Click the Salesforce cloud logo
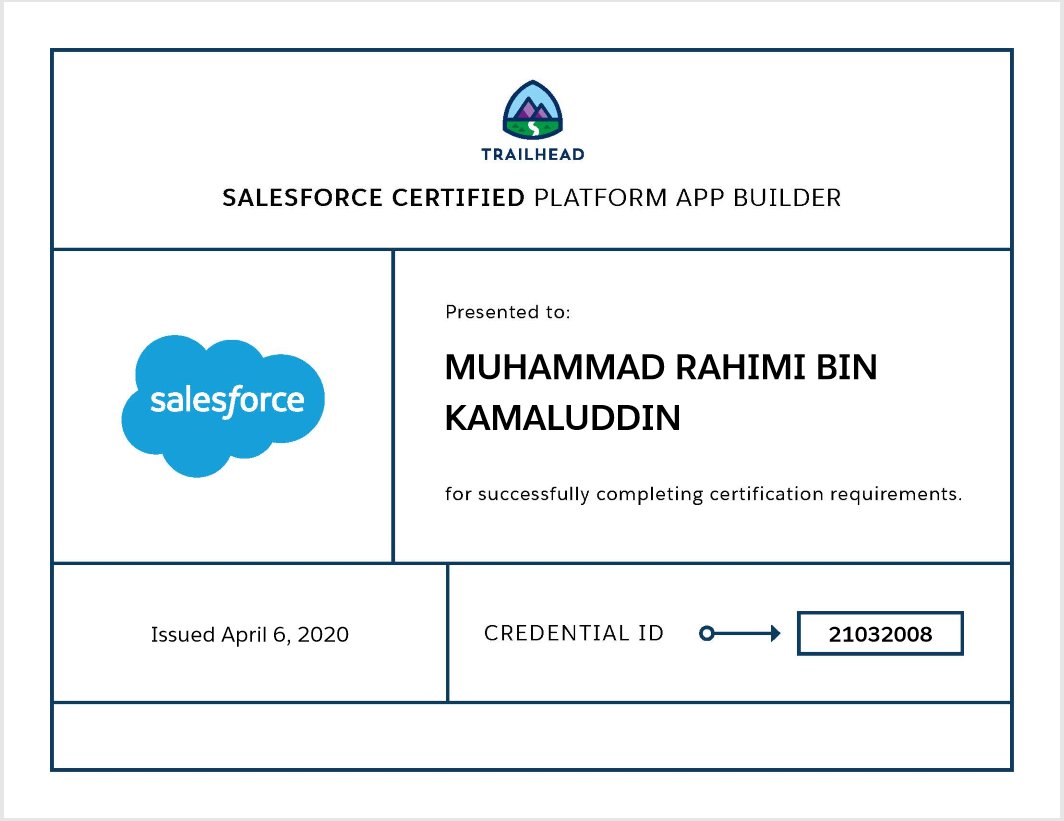The image size is (1064, 821). click(x=223, y=406)
